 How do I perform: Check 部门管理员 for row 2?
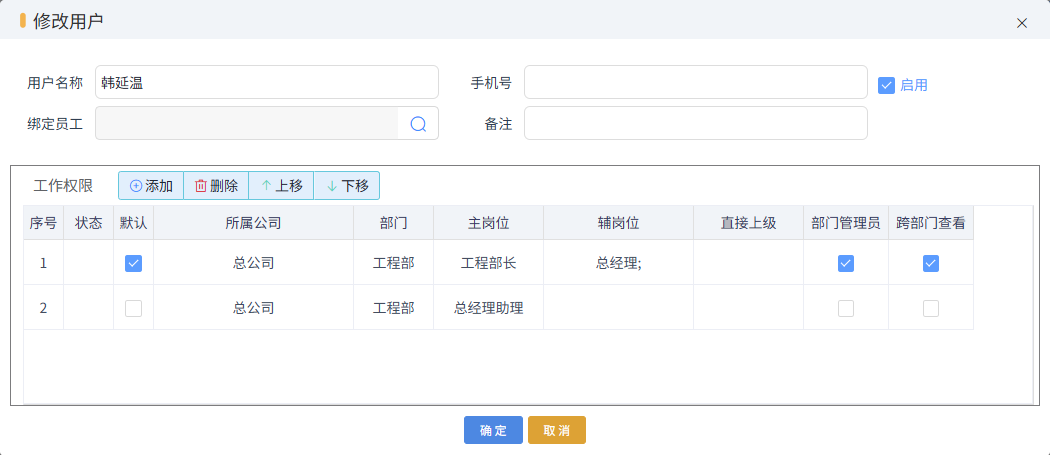point(846,308)
